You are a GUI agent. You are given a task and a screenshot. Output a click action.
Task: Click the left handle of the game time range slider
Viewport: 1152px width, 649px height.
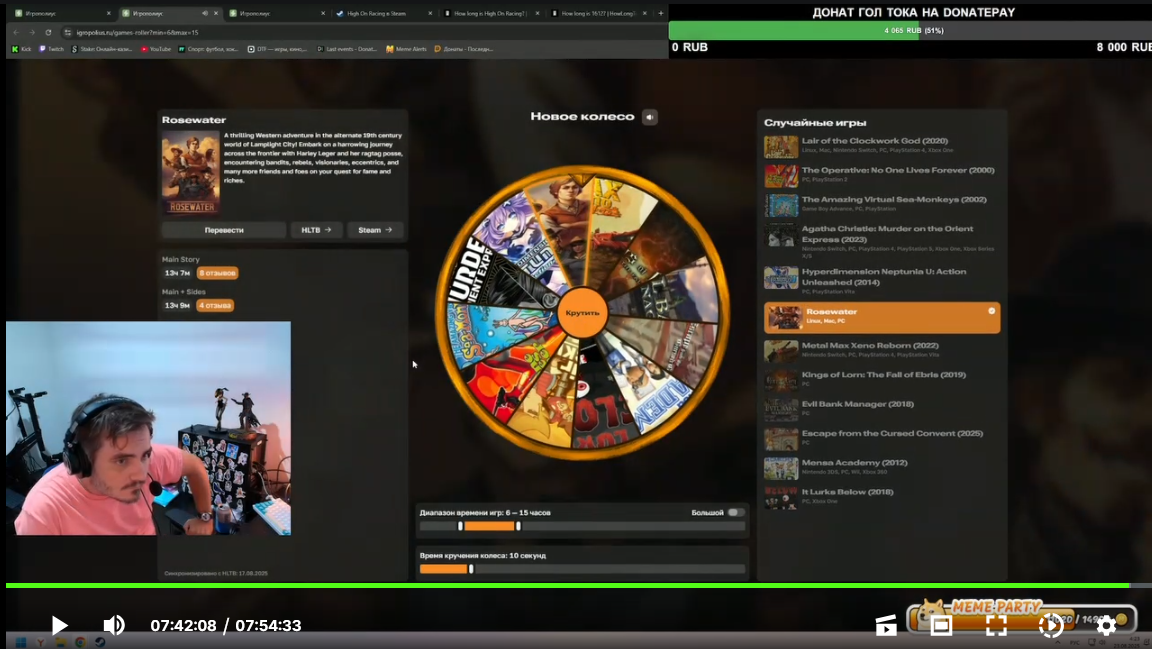[x=461, y=526]
